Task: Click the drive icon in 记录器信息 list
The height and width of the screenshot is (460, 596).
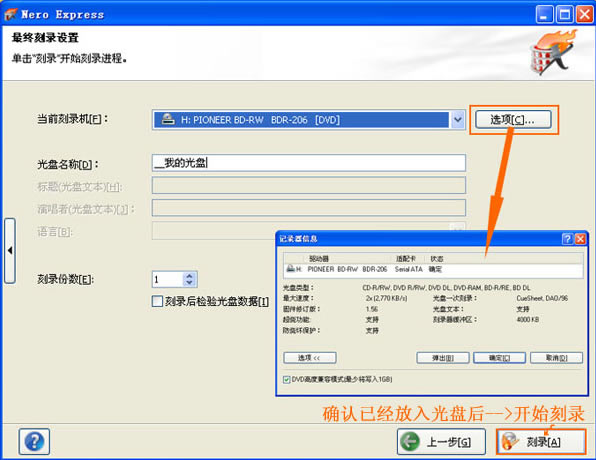Action: [290, 269]
